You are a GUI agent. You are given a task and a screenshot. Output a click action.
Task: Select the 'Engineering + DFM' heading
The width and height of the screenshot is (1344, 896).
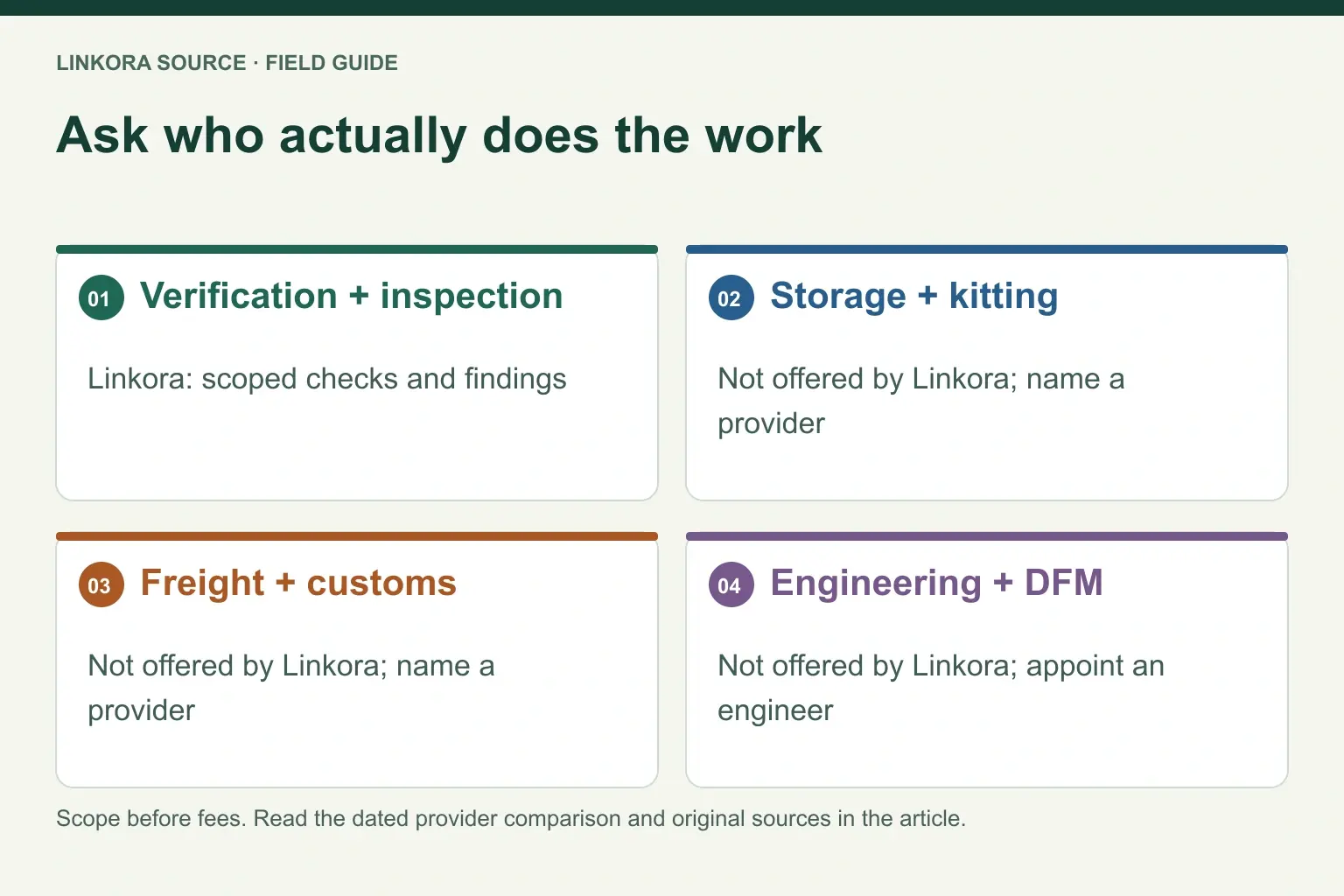tap(936, 583)
